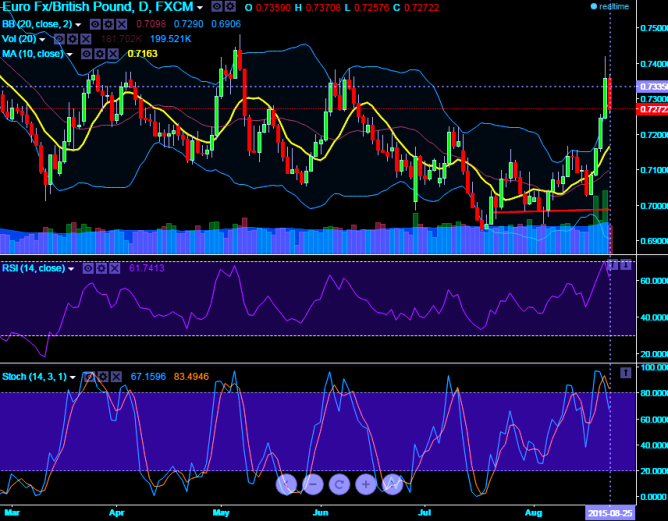668x521 pixels.
Task: Click the high price 0.73708
Action: [x=323, y=8]
